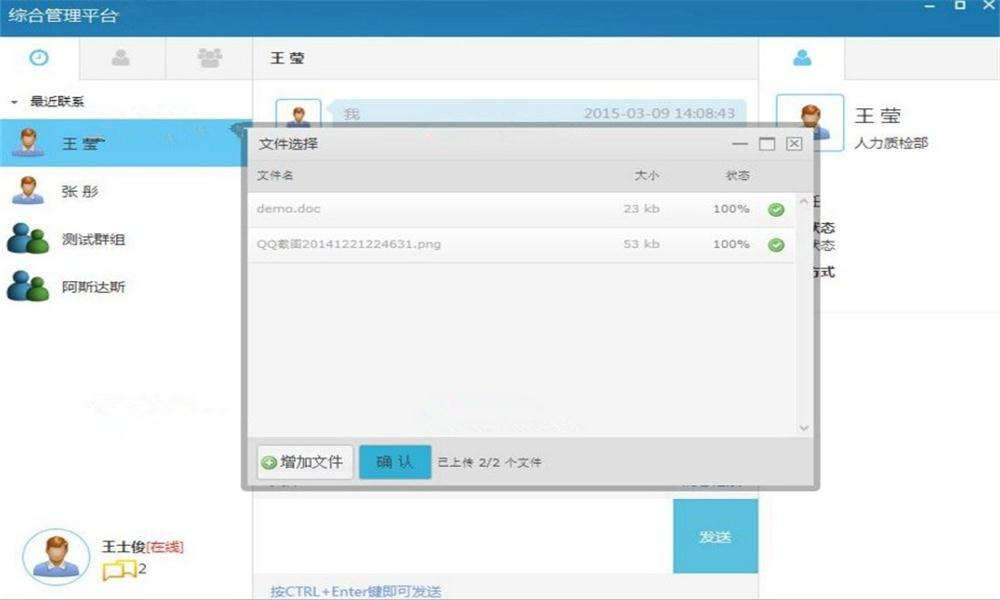
Task: Click 王士俊's profile avatar at bottom left
Action: click(x=56, y=557)
